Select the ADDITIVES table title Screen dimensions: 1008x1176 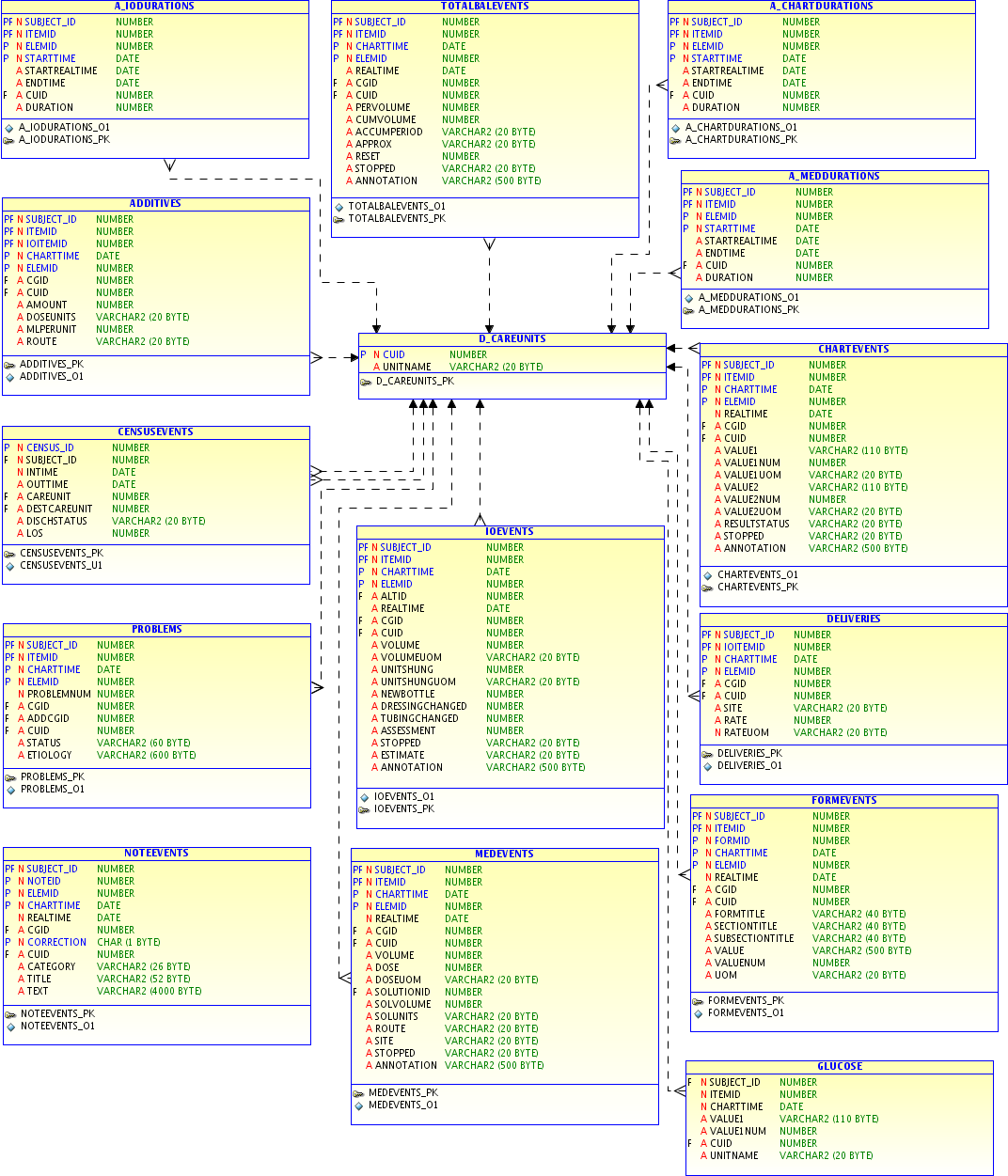(x=156, y=204)
